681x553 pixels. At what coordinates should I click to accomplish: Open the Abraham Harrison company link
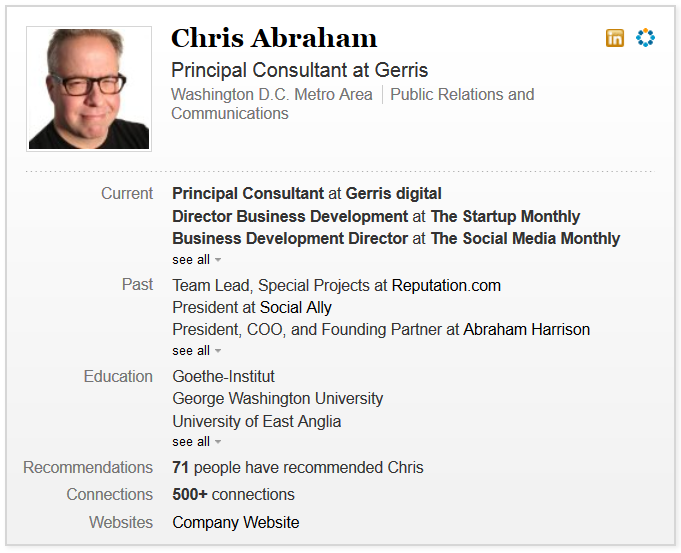526,329
